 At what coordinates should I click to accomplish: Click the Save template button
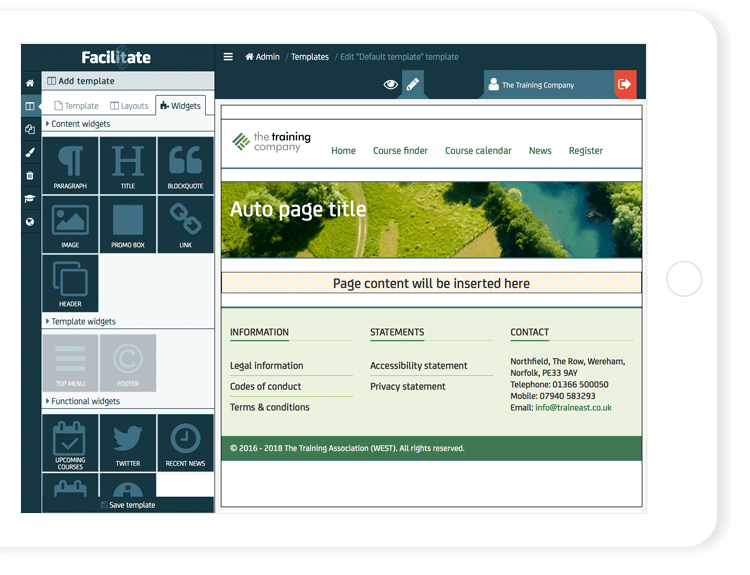pyautogui.click(x=128, y=505)
